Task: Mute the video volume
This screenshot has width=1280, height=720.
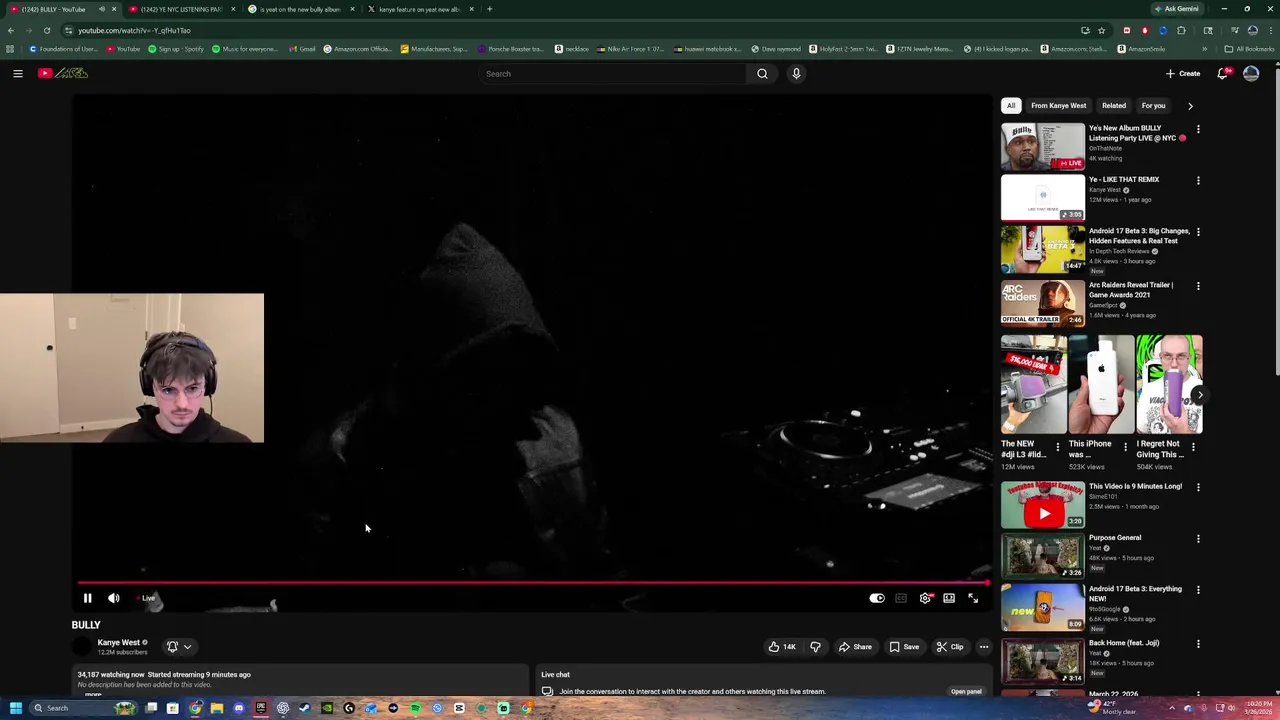Action: coord(114,598)
